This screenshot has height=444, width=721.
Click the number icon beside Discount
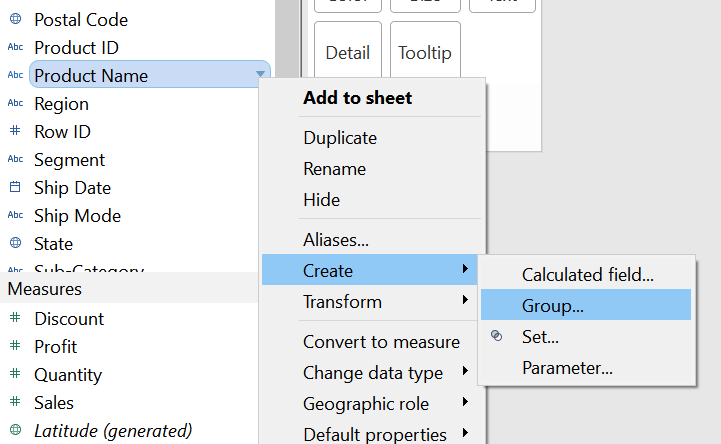15,319
